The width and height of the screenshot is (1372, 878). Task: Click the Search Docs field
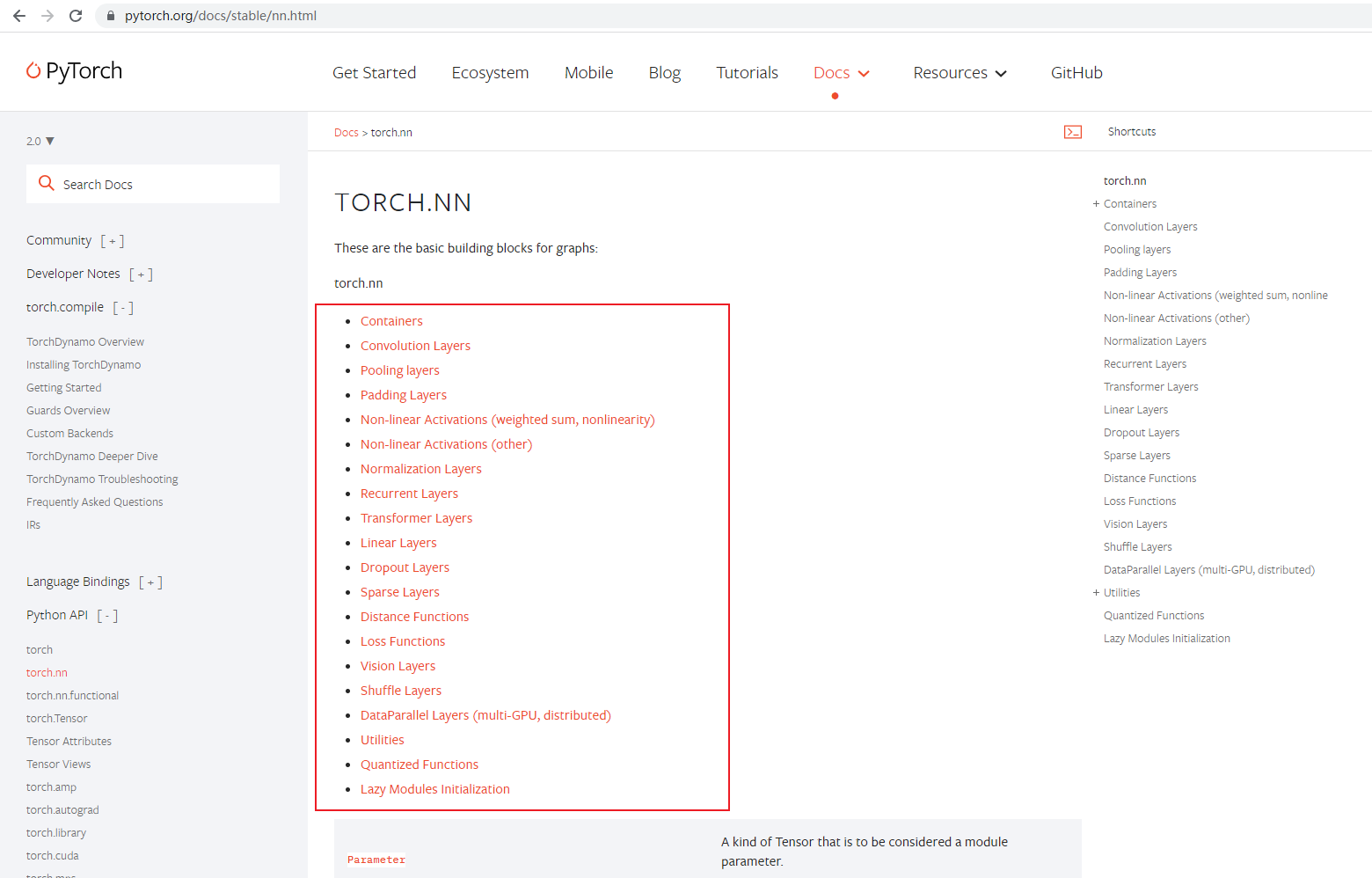(x=153, y=184)
